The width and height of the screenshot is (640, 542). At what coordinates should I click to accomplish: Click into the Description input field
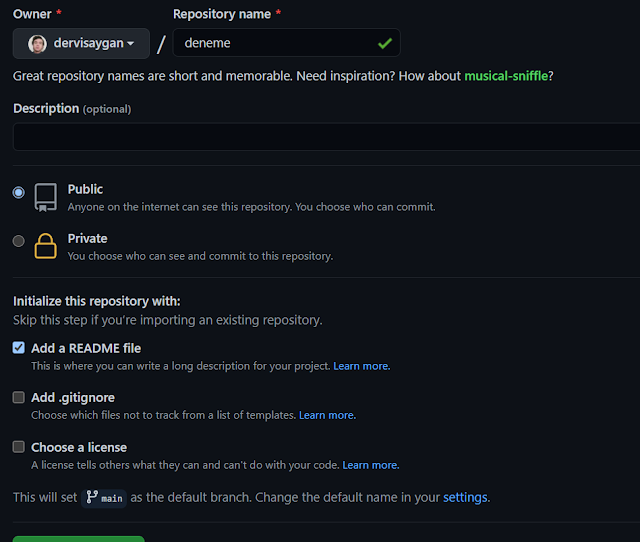[327, 137]
